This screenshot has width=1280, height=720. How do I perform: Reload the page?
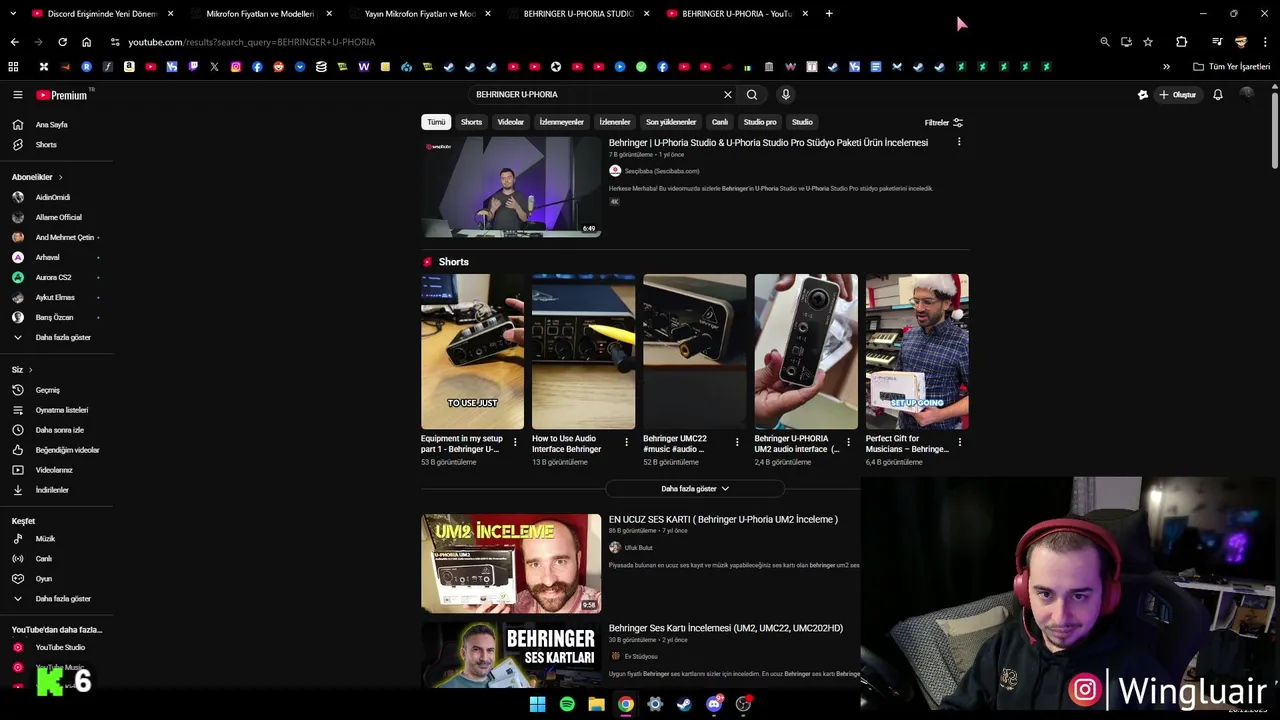[x=62, y=42]
